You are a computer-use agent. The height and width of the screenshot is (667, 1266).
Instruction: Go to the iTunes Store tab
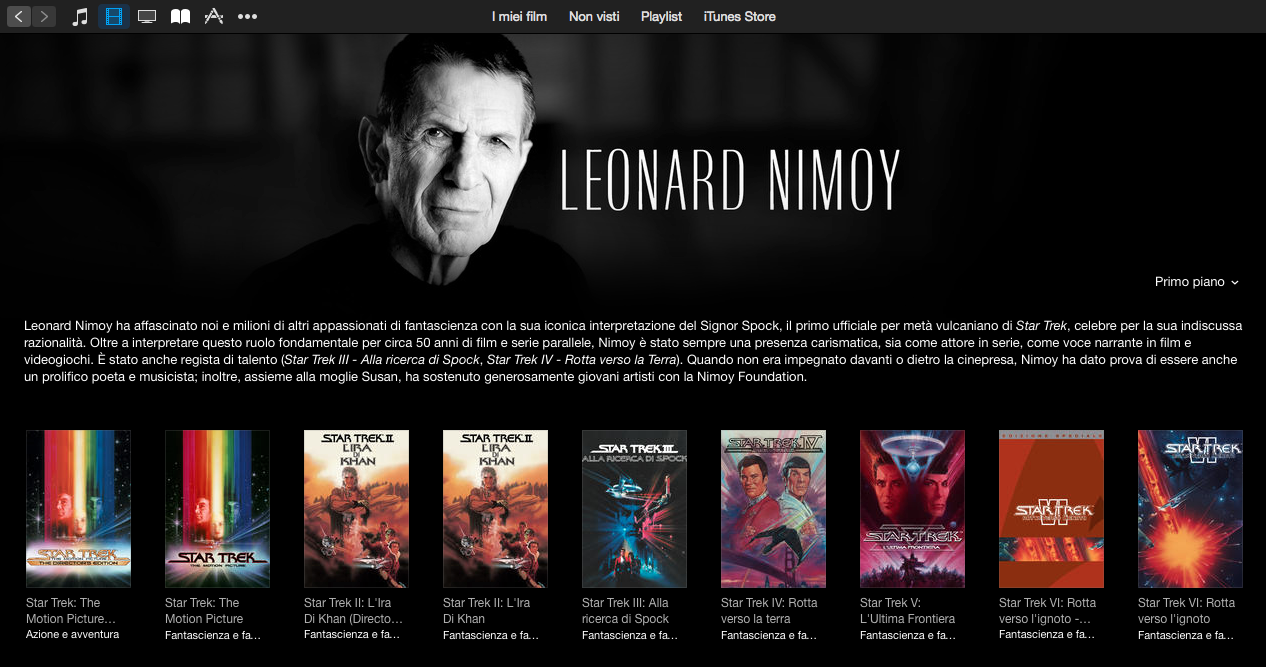(739, 16)
